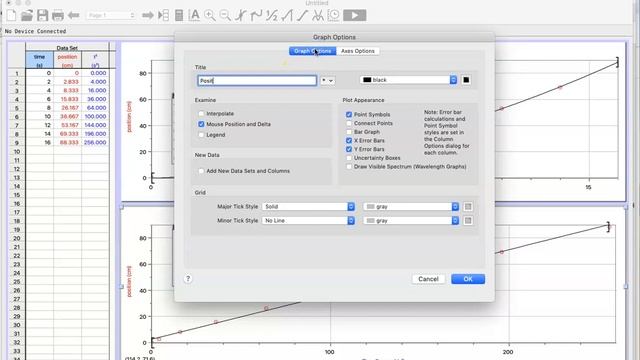
Task: Enable the Legend checkbox
Action: 201,135
